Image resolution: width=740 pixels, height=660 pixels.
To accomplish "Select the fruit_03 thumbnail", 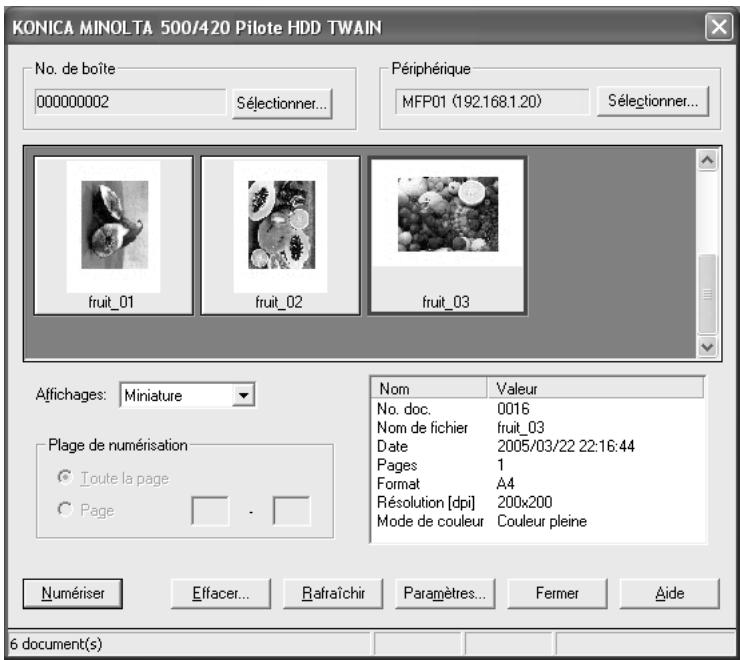I will (x=447, y=235).
